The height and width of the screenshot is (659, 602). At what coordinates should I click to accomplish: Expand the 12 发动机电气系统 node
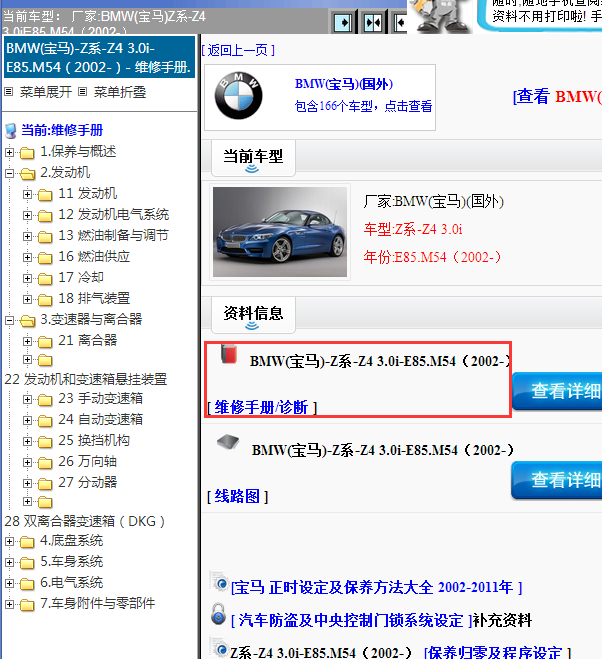coord(27,215)
